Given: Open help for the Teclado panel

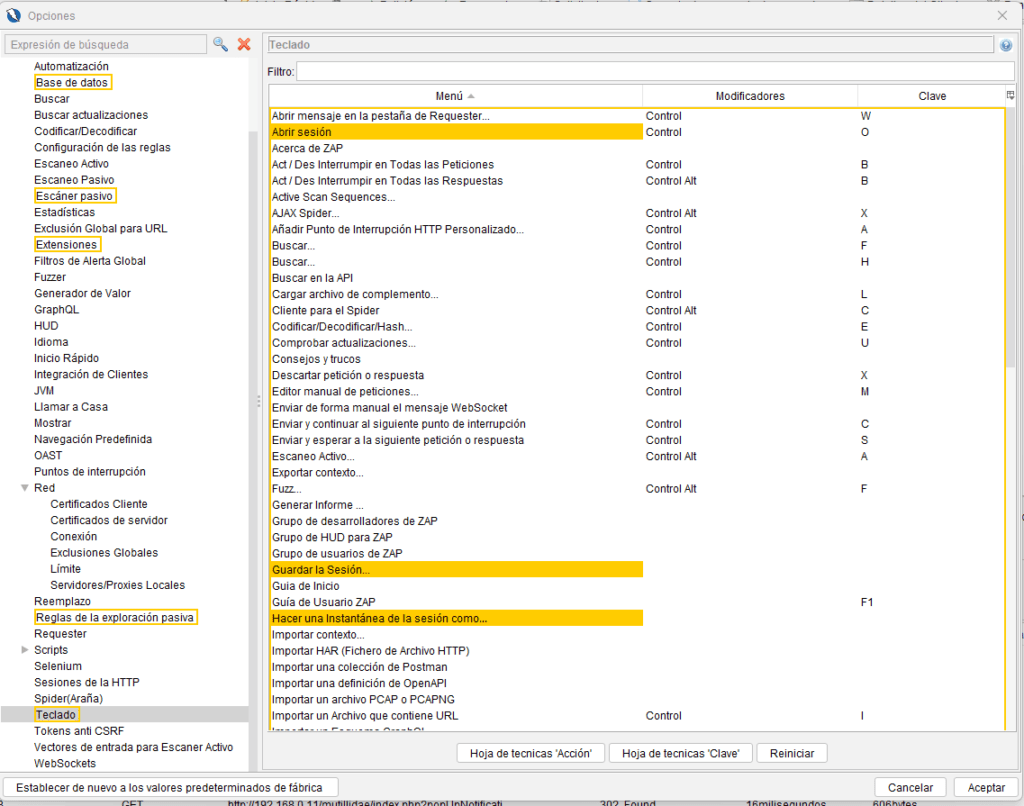Looking at the screenshot, I should click(x=1005, y=45).
